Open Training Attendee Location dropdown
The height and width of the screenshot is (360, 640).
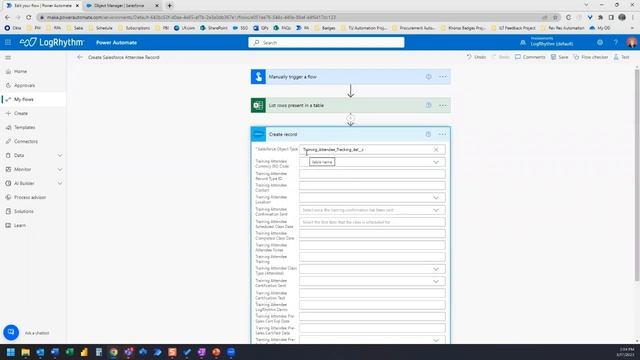436,198
